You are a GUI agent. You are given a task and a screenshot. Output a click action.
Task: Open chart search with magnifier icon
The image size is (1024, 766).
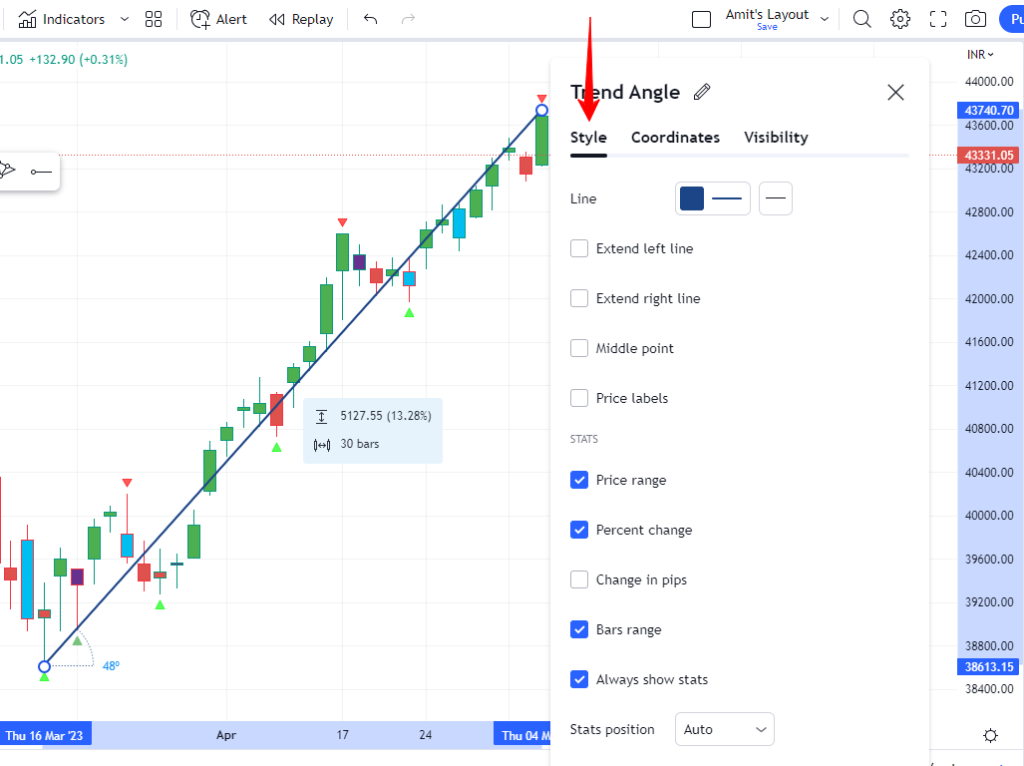point(861,18)
